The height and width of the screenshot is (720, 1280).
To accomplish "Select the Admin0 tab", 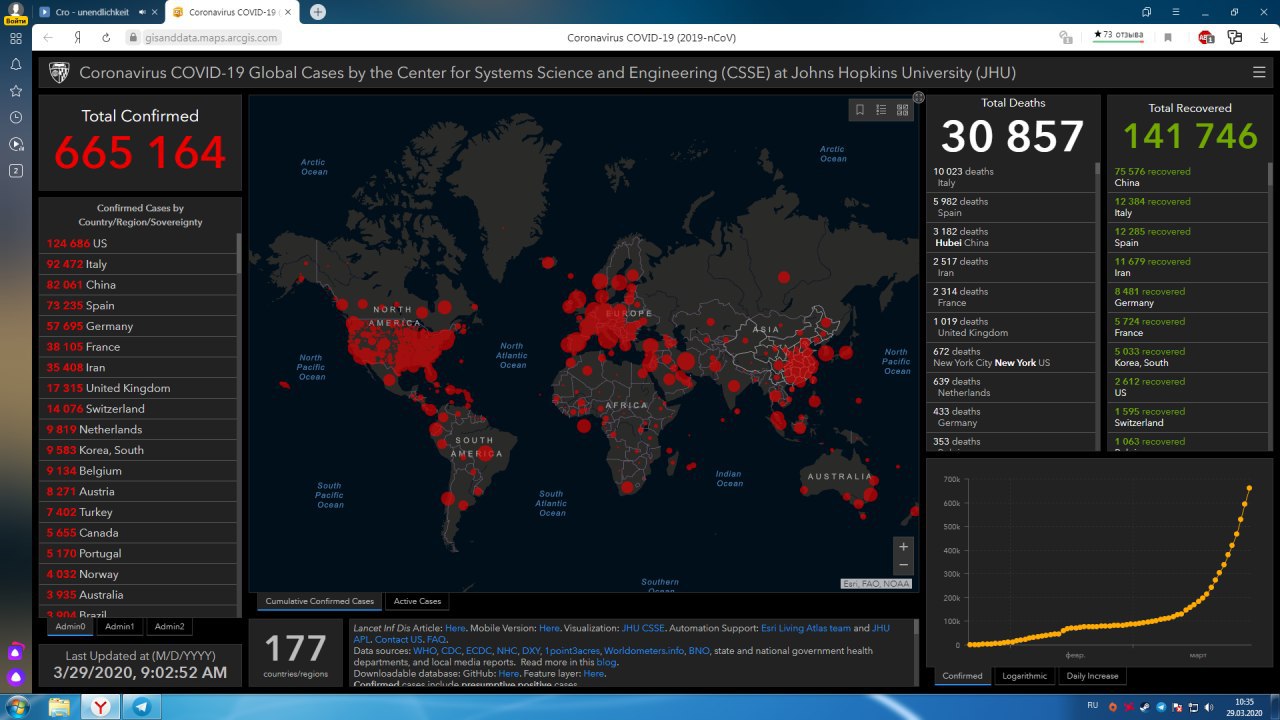I will 70,626.
